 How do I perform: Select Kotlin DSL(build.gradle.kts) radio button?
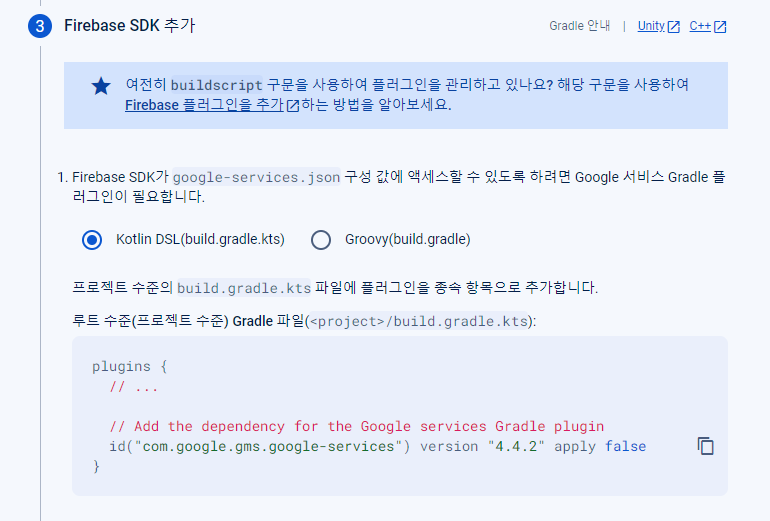(x=92, y=240)
